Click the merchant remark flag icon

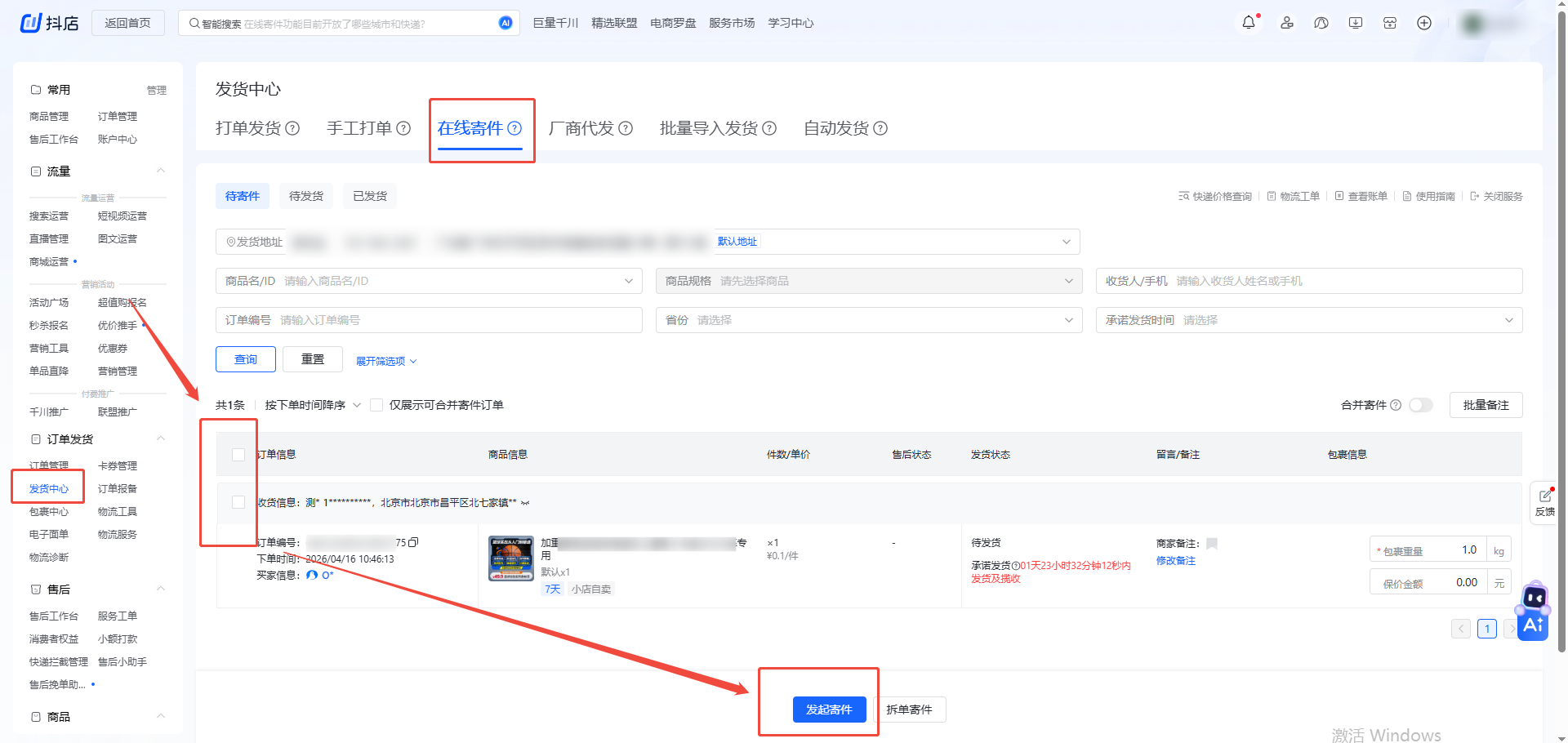tap(1212, 544)
